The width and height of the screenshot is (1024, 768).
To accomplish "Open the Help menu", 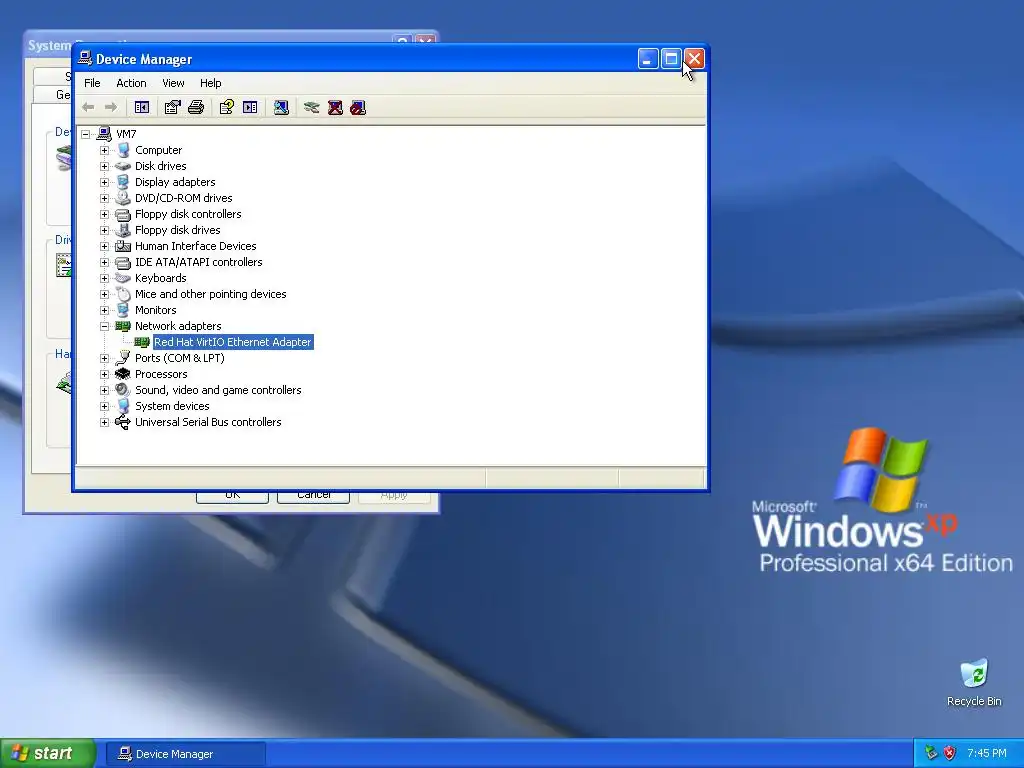I will pyautogui.click(x=210, y=83).
